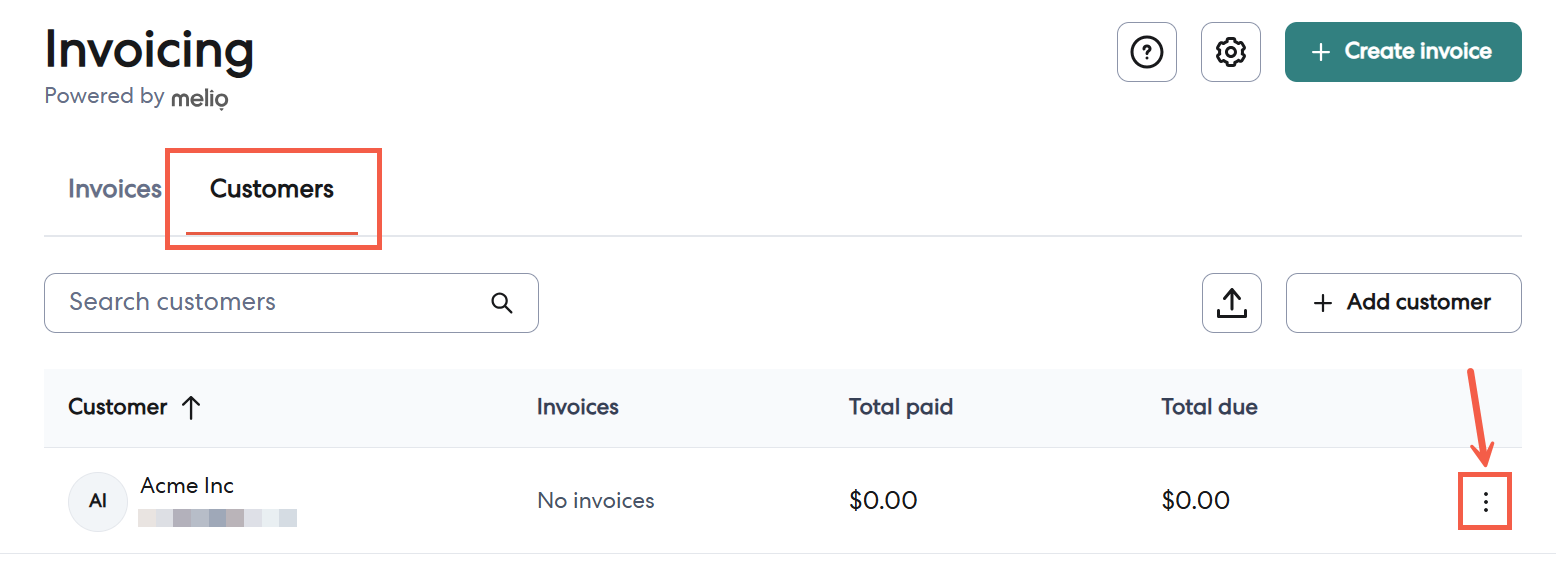Screen dimensions: 1556x567
Task: Click the Total due column header
Action: click(x=1209, y=408)
